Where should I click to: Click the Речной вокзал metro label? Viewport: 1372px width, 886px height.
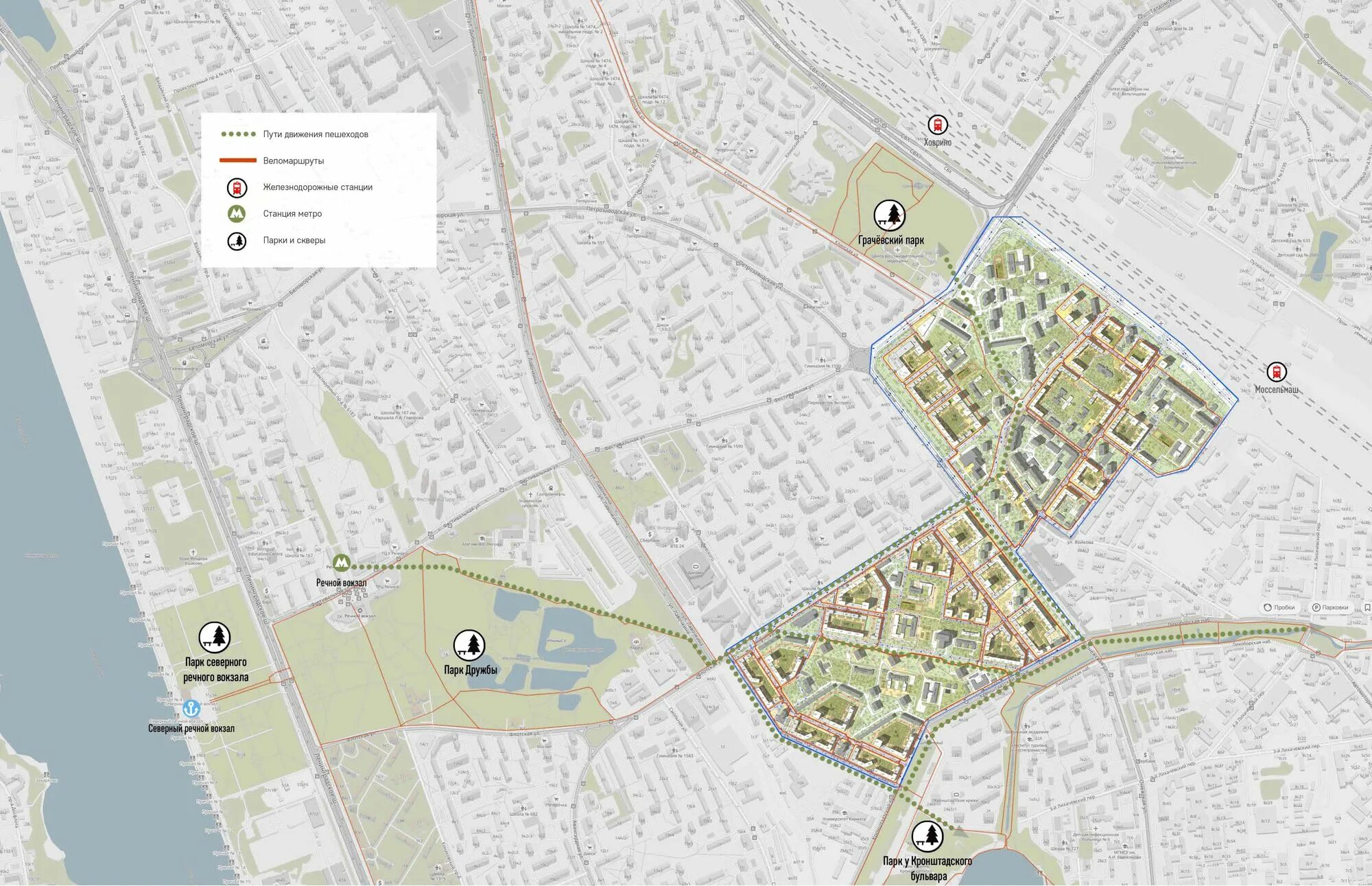[341, 583]
